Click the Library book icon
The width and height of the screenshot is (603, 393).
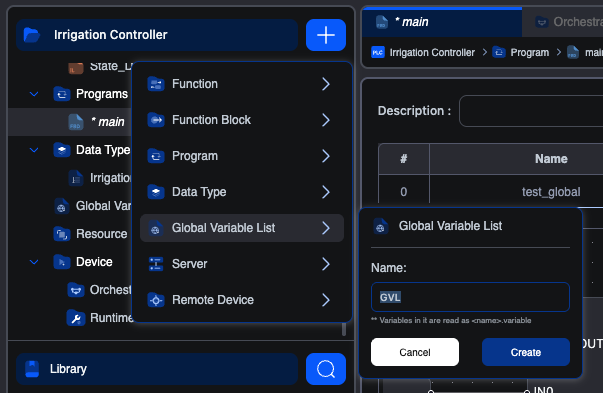32,369
